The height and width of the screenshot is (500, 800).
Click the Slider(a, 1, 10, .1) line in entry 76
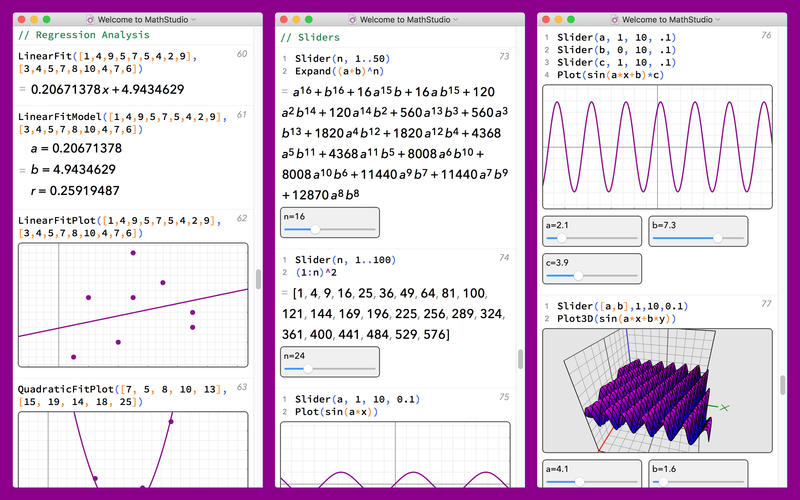tap(616, 38)
